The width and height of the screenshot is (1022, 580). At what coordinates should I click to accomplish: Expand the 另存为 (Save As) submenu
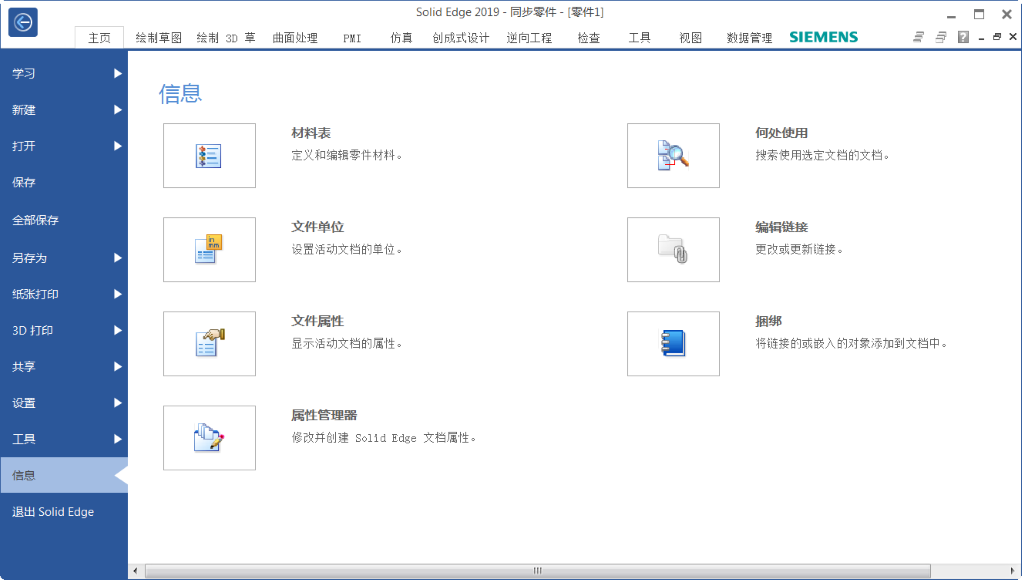tap(64, 258)
